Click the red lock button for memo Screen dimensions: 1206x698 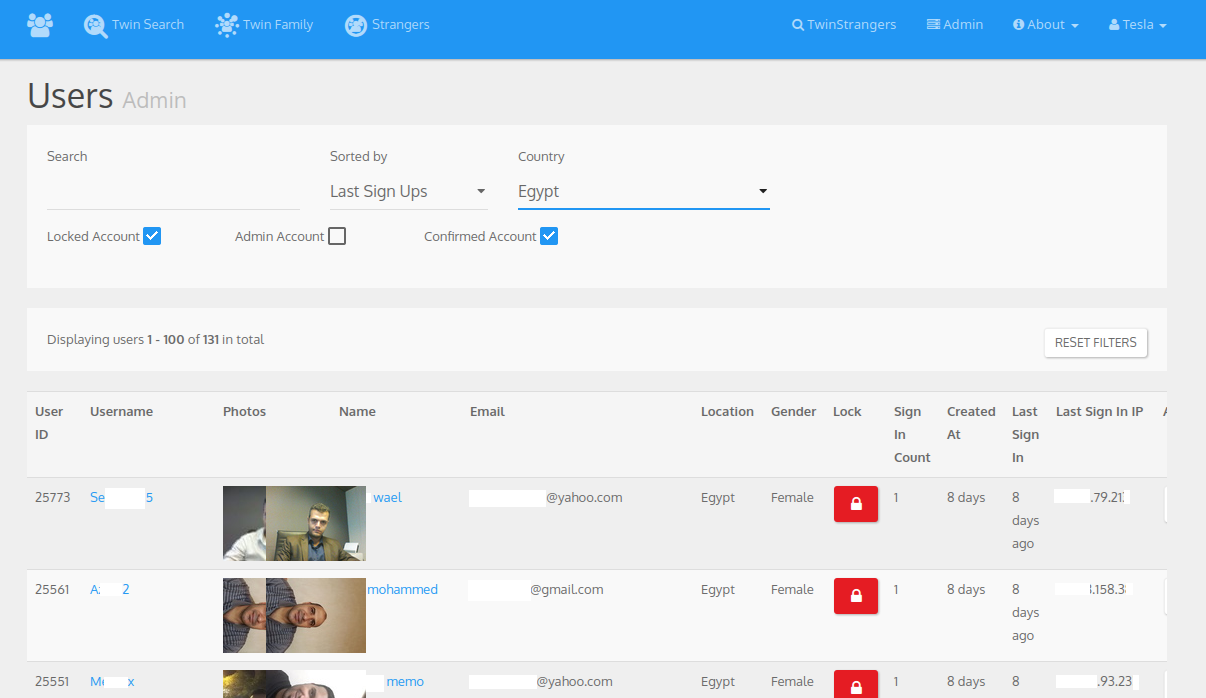click(x=856, y=684)
